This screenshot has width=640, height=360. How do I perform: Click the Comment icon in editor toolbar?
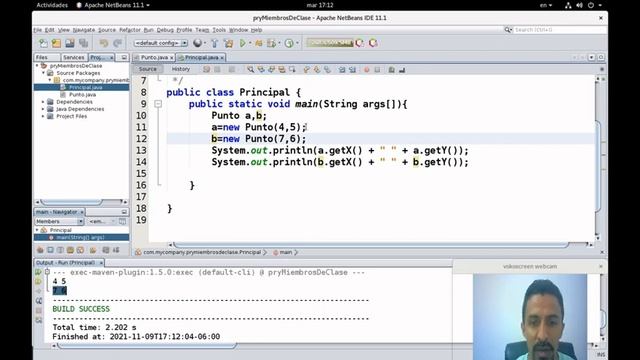pos(391,70)
